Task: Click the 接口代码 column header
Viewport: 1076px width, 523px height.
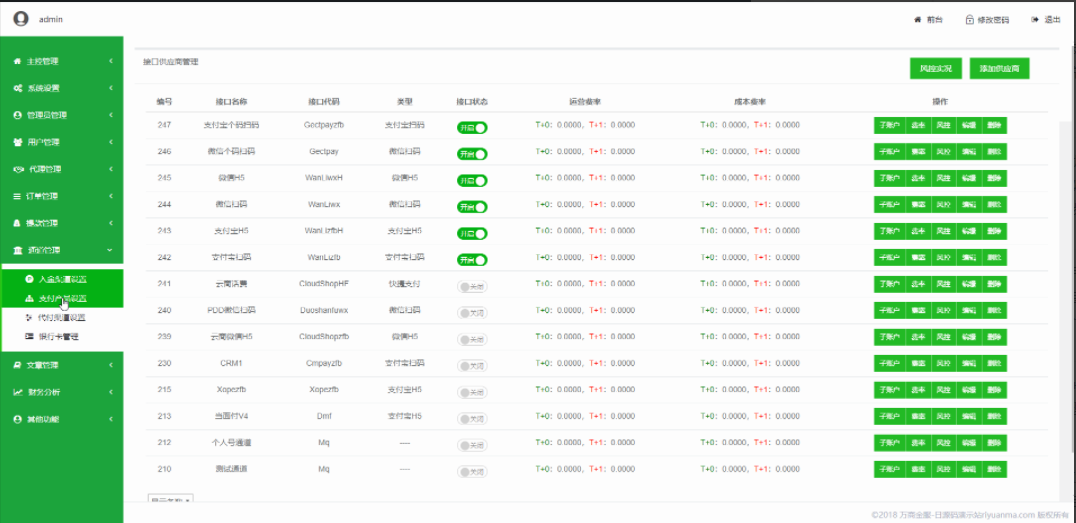Action: (x=324, y=102)
